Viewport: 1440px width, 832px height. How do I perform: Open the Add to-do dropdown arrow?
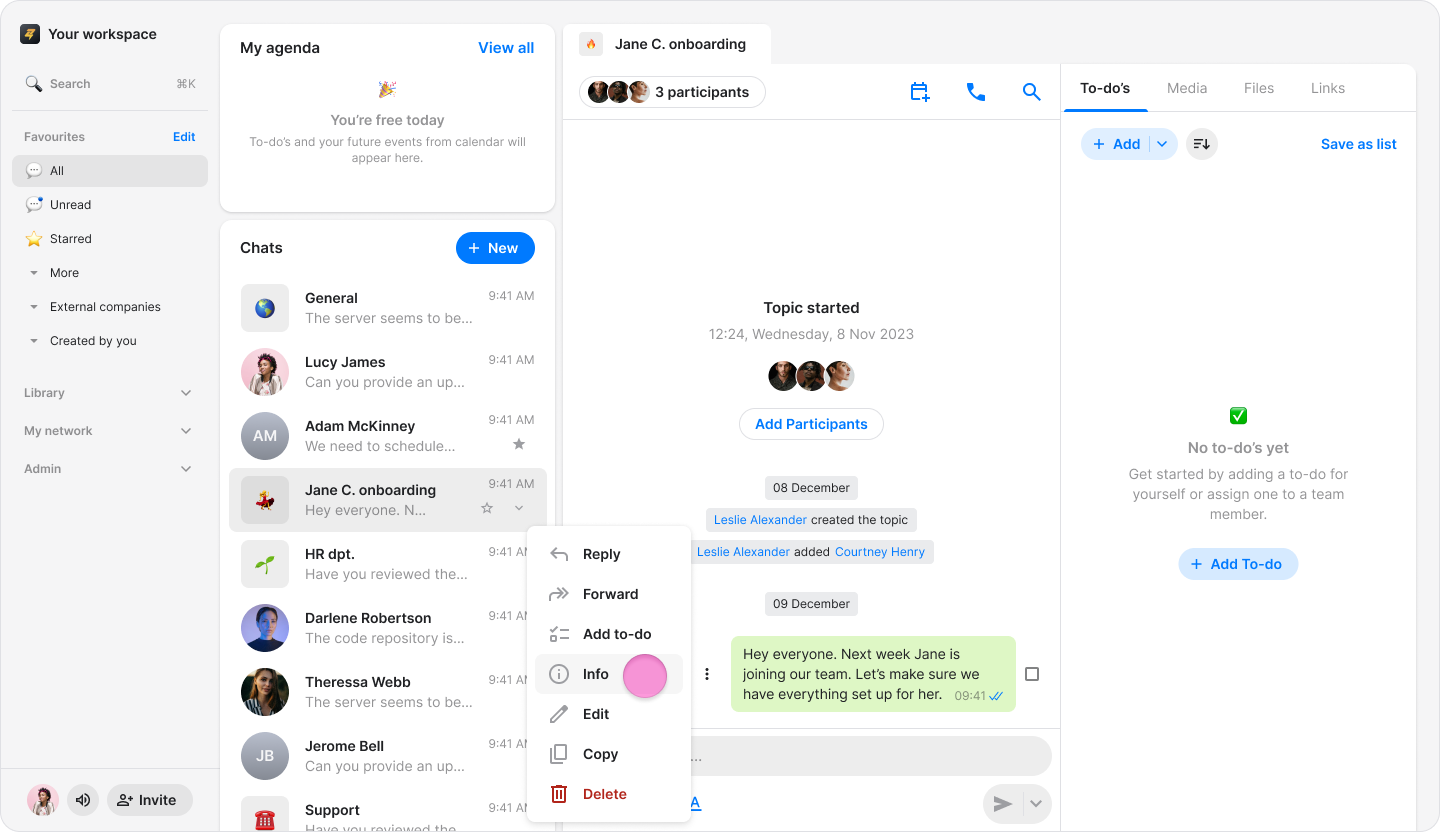point(1162,144)
